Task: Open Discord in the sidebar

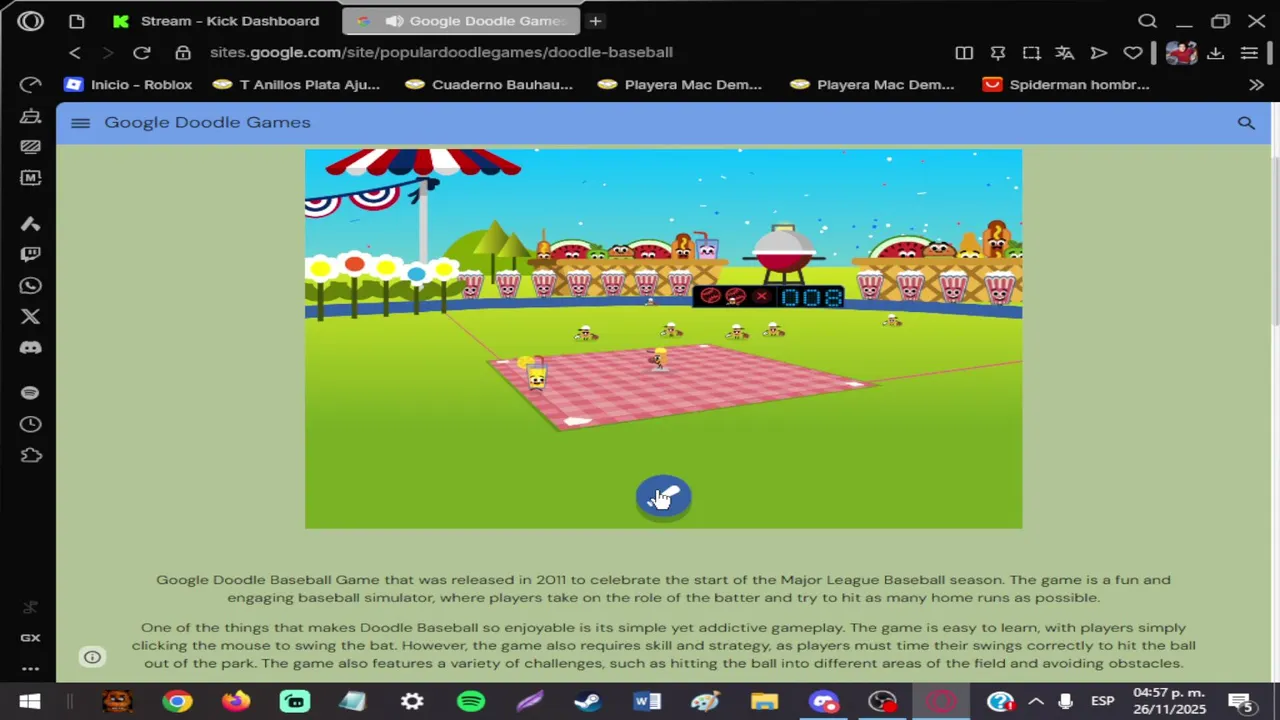Action: (x=30, y=348)
